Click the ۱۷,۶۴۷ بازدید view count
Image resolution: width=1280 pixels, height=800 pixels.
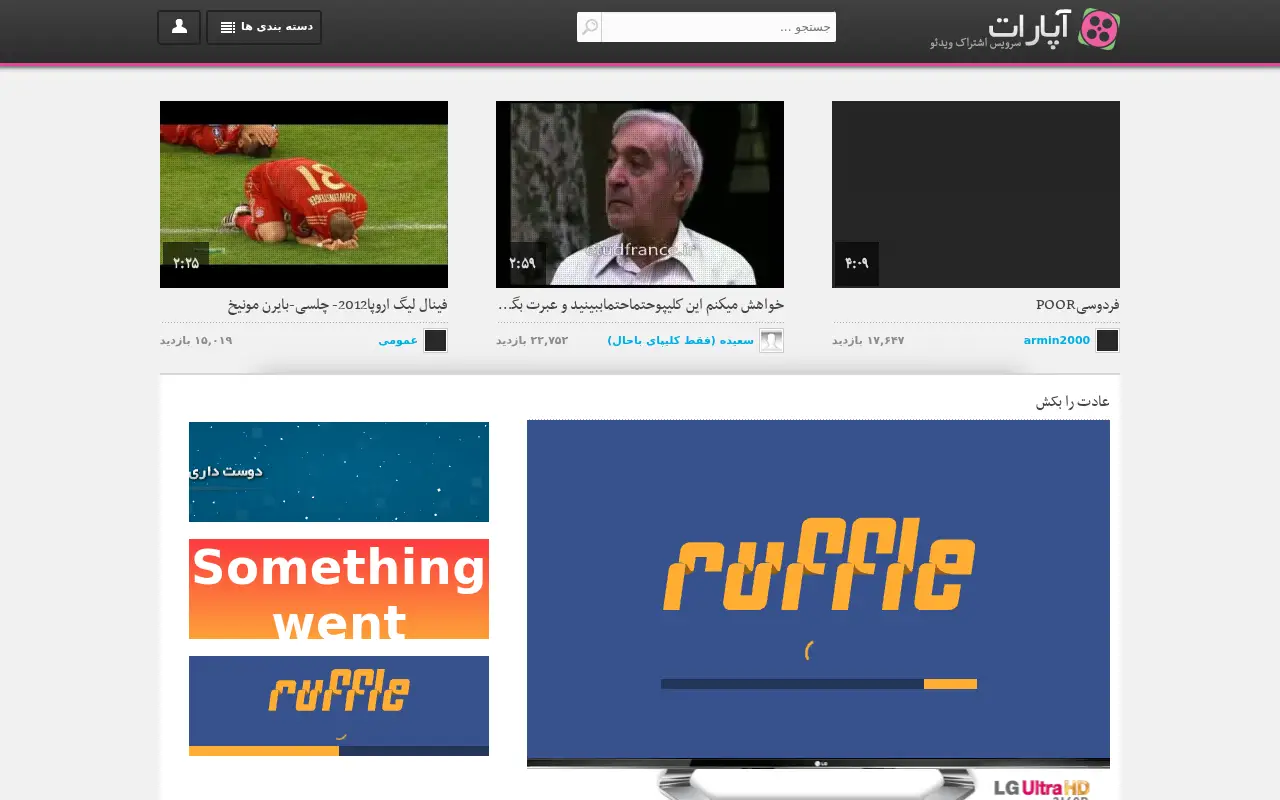click(868, 340)
